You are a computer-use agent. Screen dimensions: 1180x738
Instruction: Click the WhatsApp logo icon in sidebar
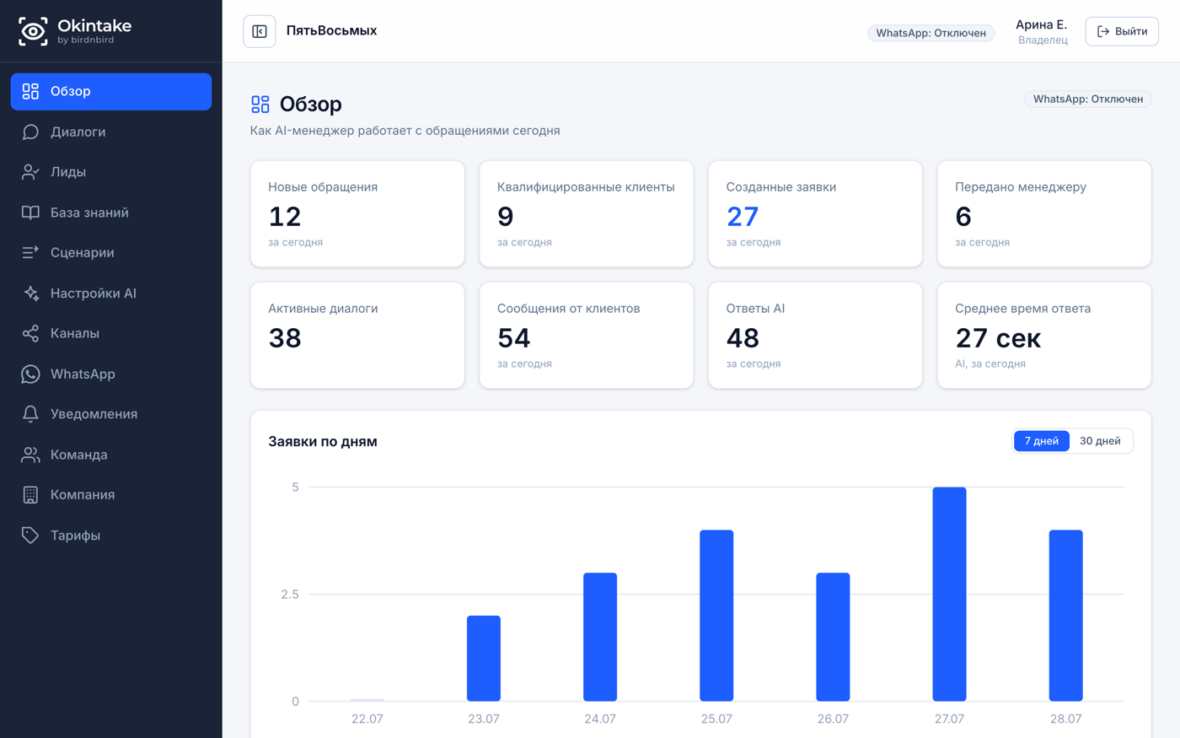tap(30, 374)
